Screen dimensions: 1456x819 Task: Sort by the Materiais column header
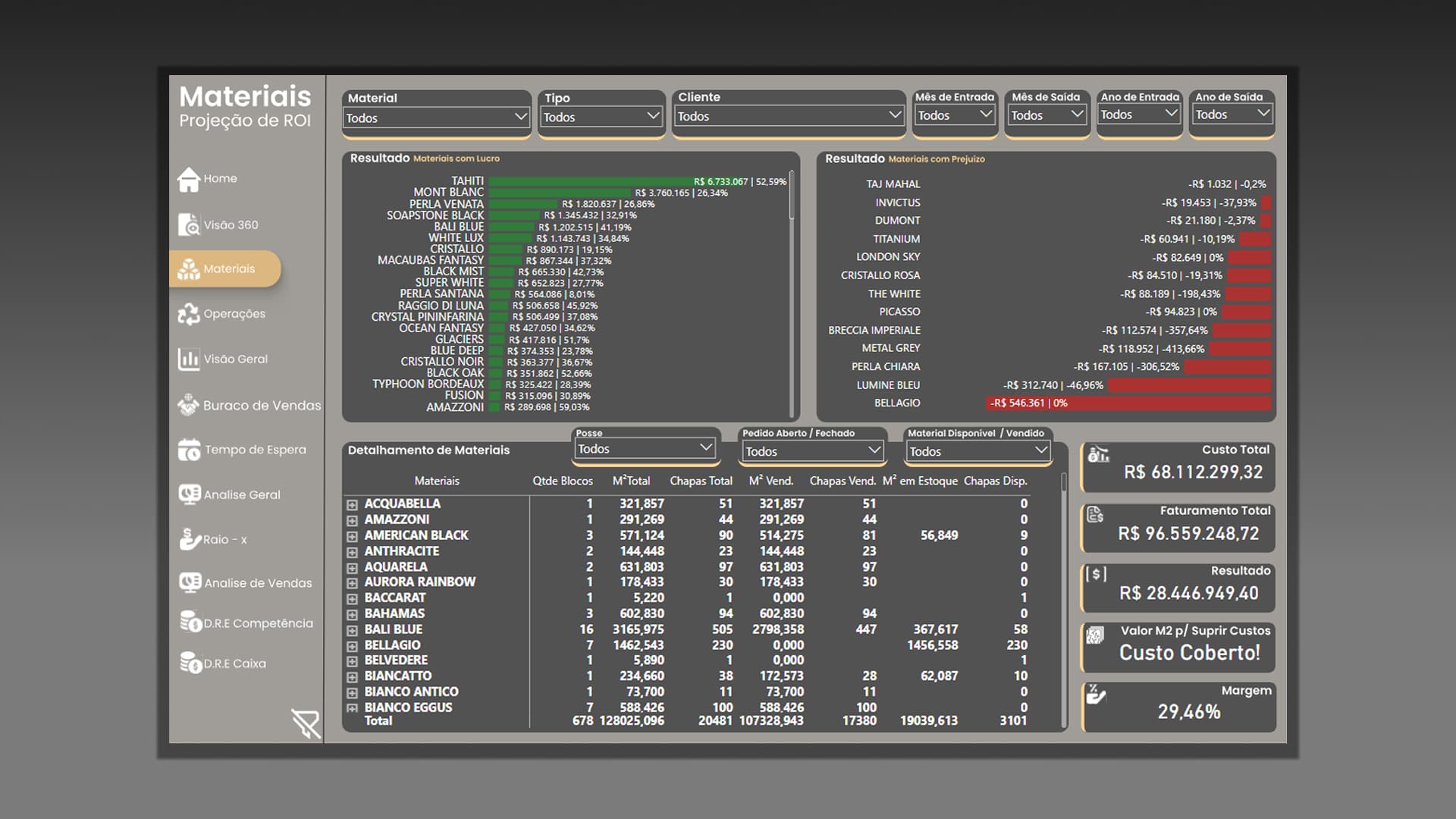[437, 481]
